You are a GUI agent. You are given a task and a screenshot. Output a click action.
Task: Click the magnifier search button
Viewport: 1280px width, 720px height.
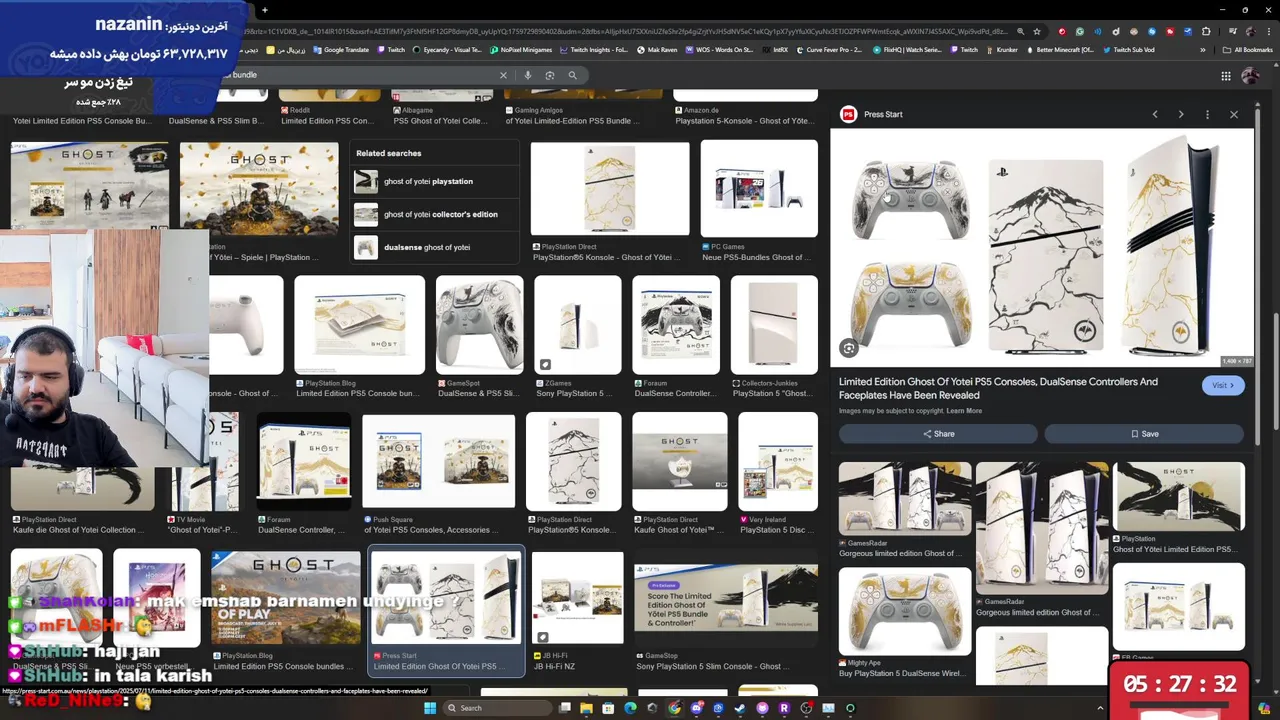572,75
